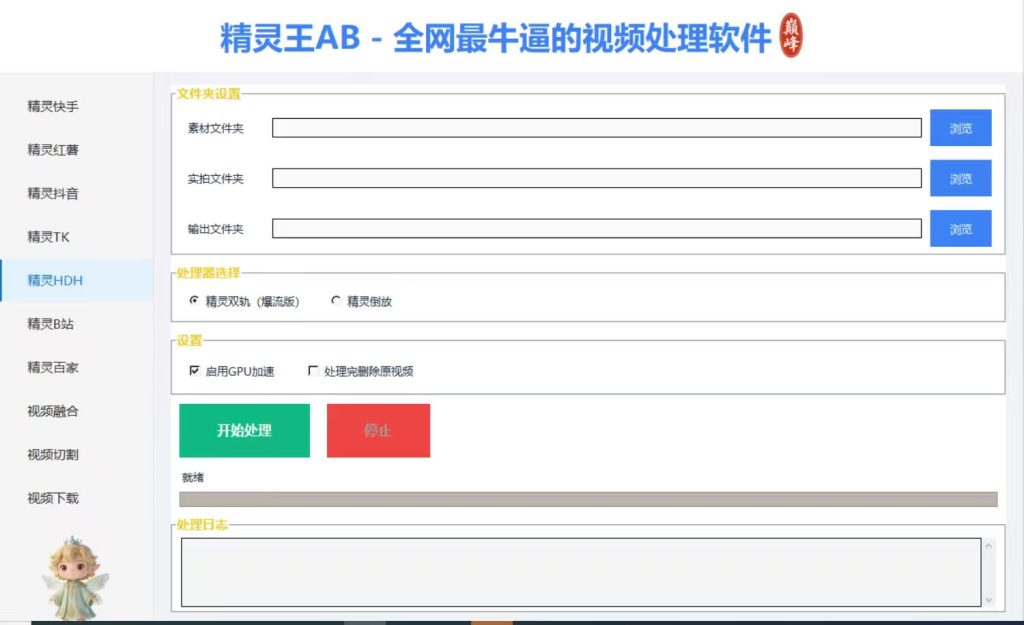The width and height of the screenshot is (1024, 625).
Task: Open the 视频下载 page
Action: (53, 498)
